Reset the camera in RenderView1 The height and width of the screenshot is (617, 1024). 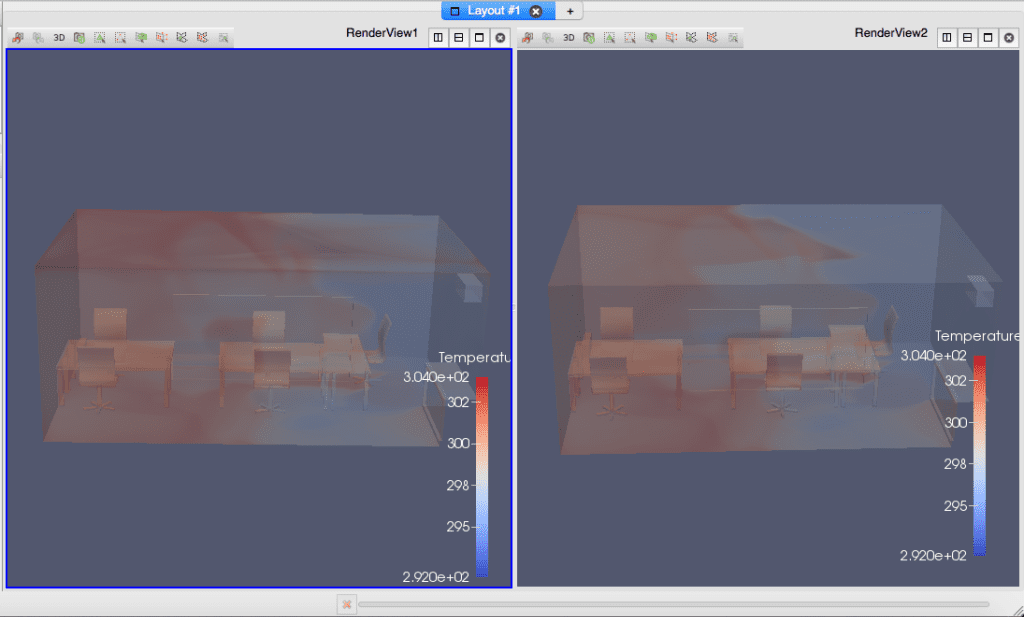pyautogui.click(x=40, y=38)
